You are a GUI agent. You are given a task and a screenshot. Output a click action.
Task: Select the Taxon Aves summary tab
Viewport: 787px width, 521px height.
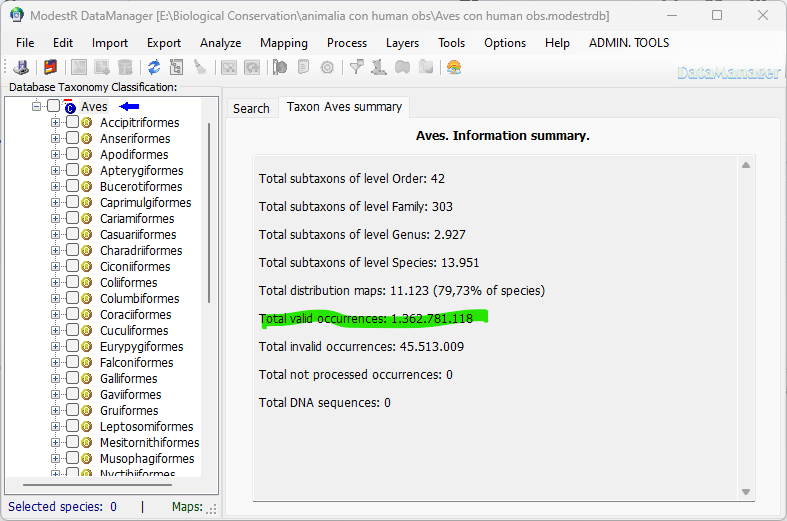click(344, 107)
